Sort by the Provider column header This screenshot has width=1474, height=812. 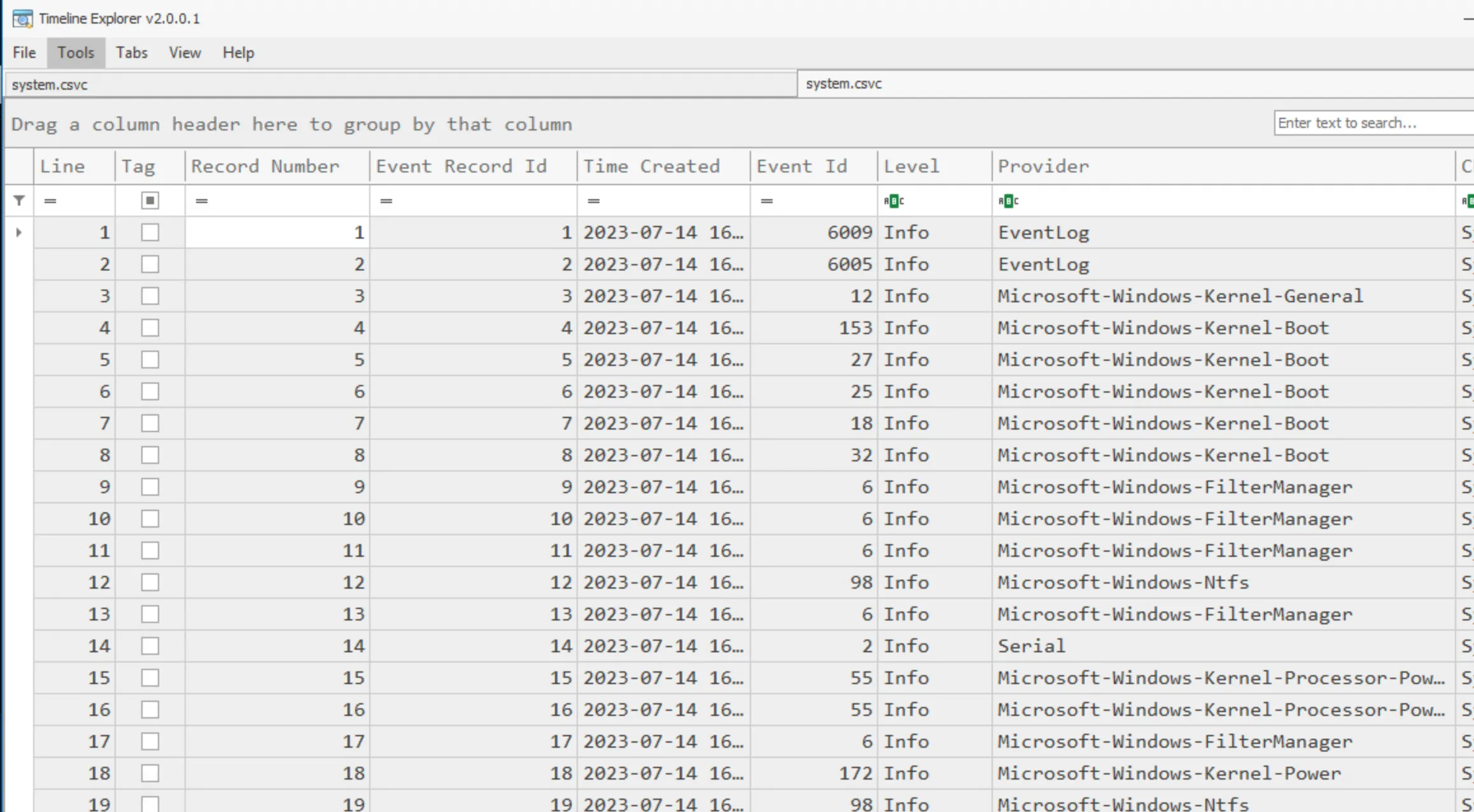[1224, 167]
